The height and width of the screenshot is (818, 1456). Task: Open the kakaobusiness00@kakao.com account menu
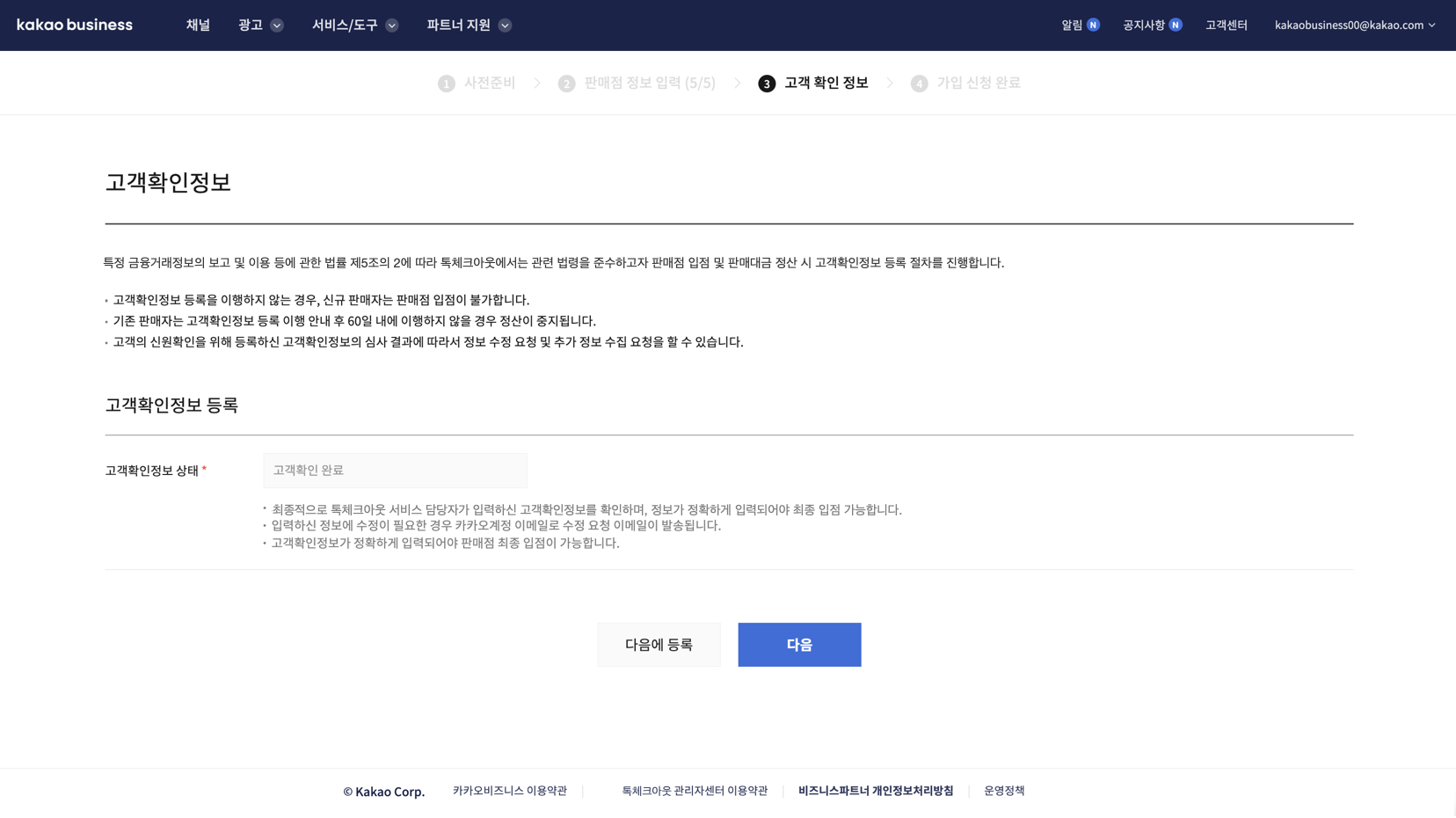pyautogui.click(x=1354, y=25)
